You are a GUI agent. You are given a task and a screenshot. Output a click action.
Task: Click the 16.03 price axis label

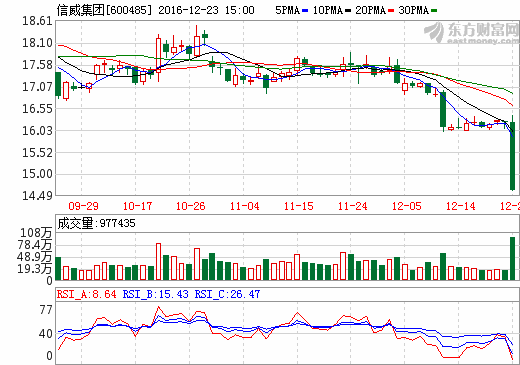[37, 131]
